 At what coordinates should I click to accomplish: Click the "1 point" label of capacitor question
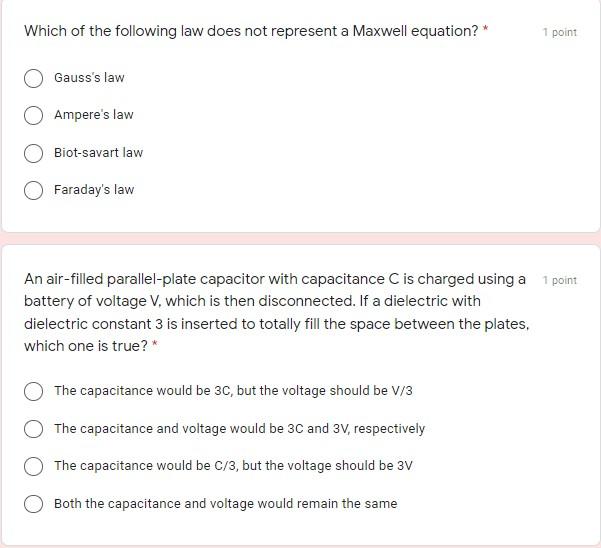tap(559, 280)
